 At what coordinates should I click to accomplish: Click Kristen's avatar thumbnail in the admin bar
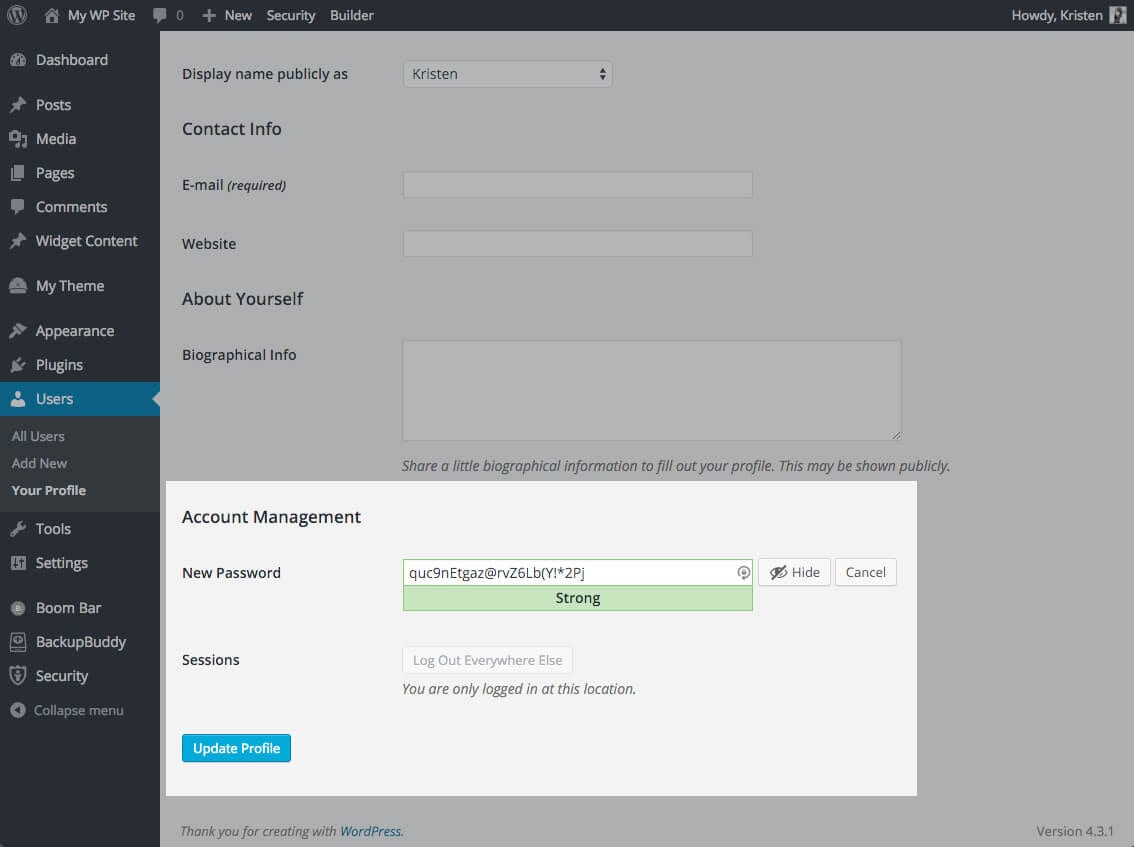1117,15
